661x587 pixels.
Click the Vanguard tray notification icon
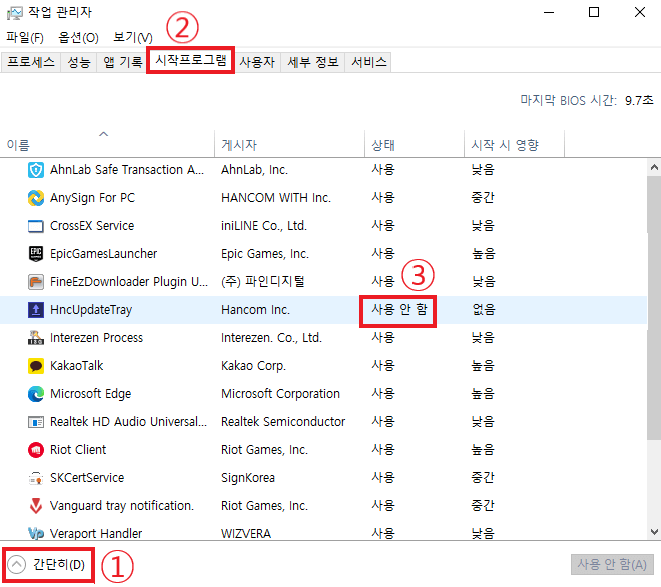pyautogui.click(x=36, y=506)
